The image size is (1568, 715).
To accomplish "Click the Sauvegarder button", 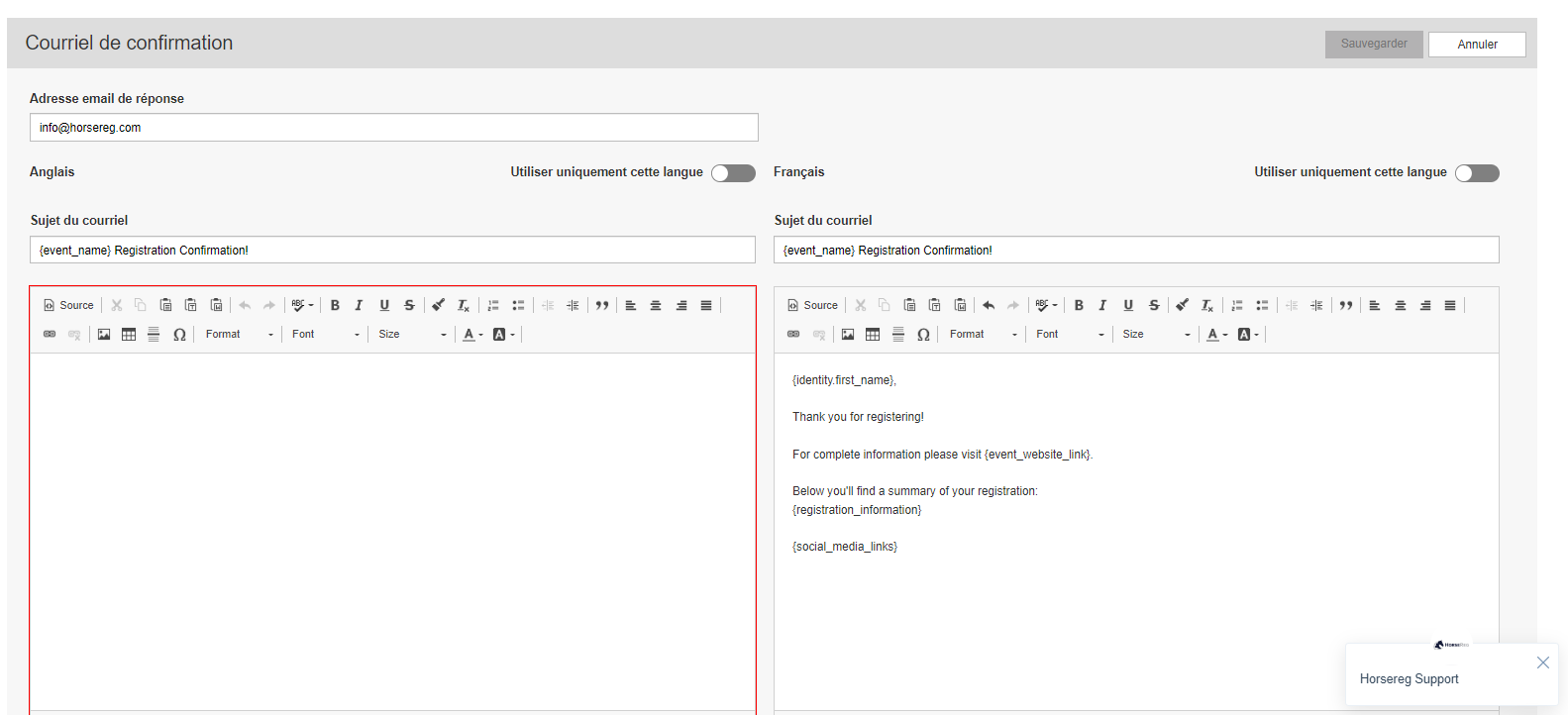I will 1374,44.
